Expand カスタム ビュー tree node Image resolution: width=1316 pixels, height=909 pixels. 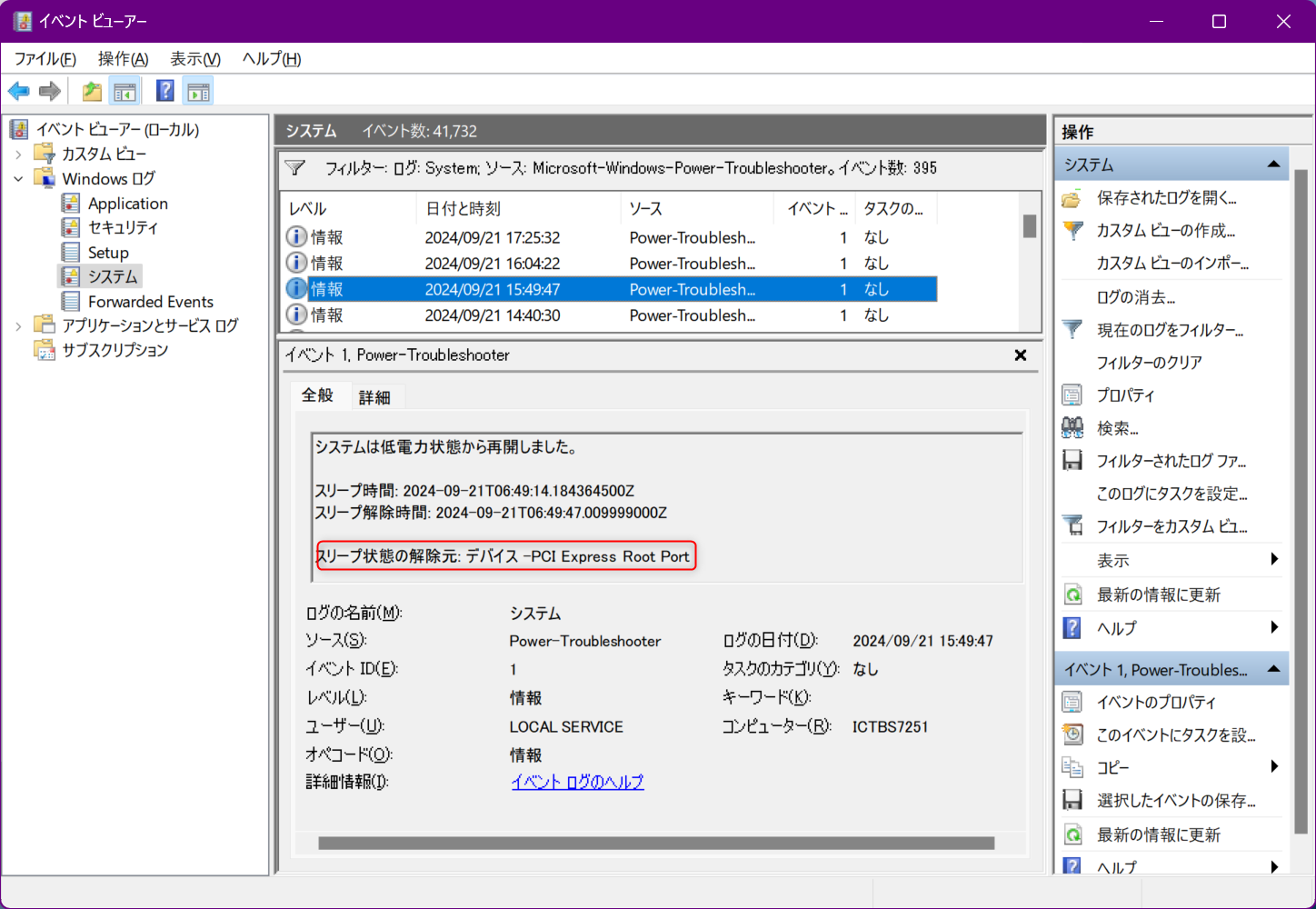click(18, 155)
